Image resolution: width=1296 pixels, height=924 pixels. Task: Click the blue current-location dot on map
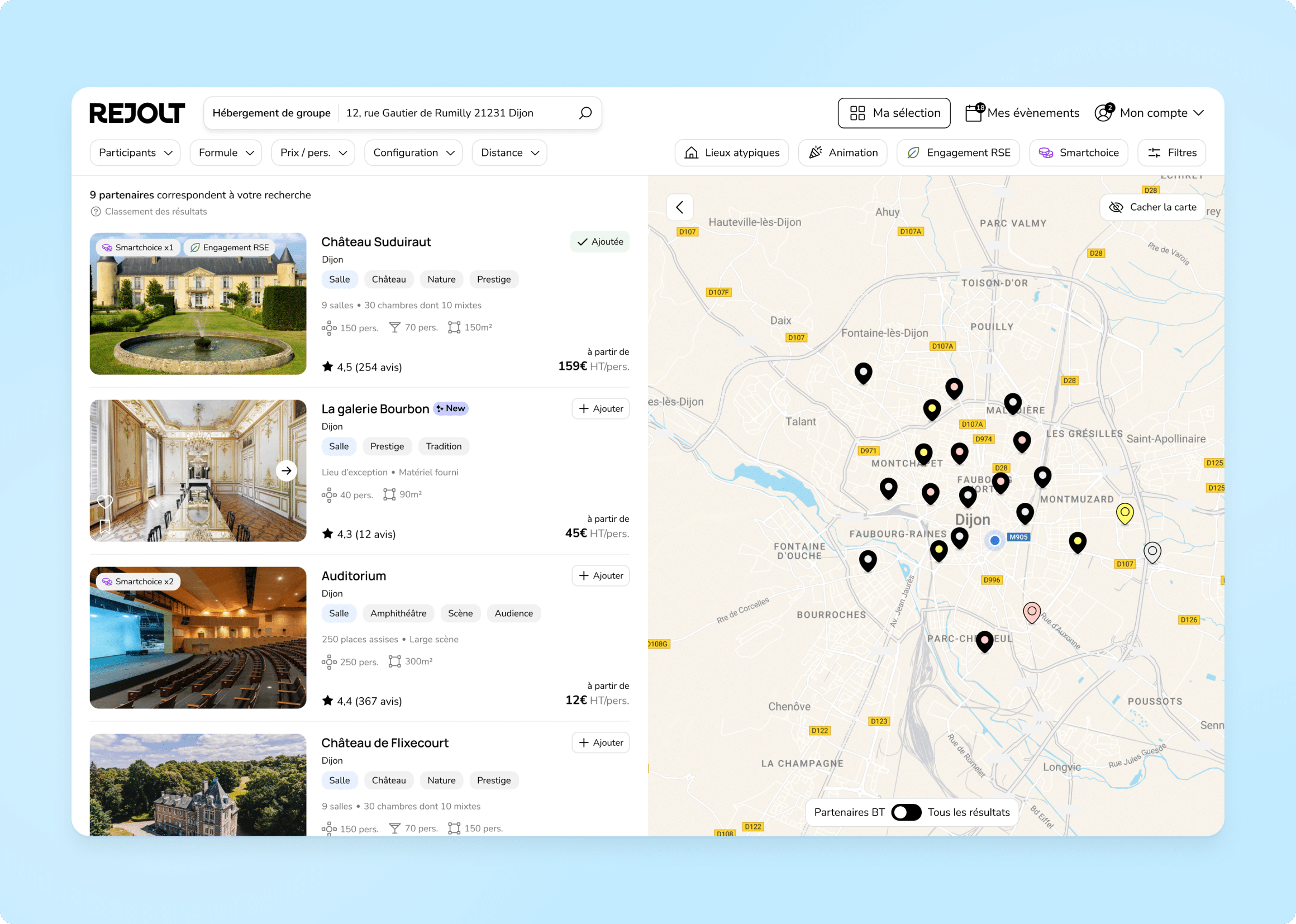click(x=994, y=540)
